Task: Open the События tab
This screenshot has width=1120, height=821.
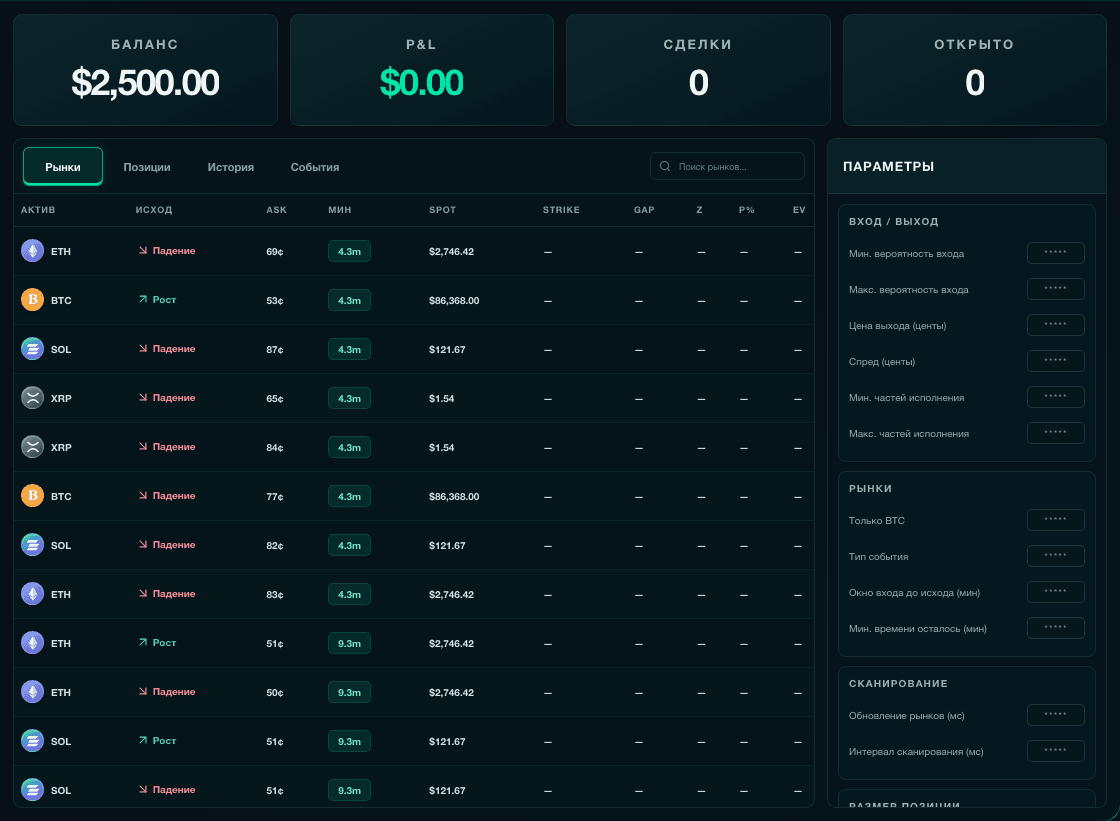Action: click(x=315, y=166)
